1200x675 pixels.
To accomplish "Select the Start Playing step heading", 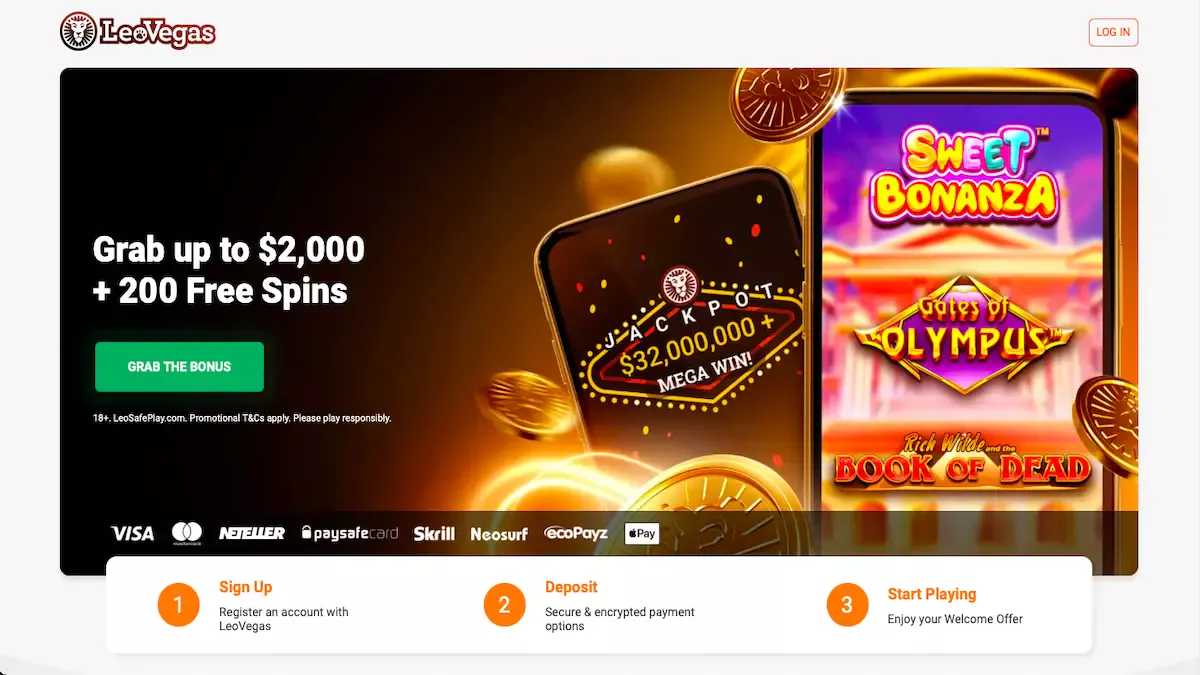I will click(932, 594).
